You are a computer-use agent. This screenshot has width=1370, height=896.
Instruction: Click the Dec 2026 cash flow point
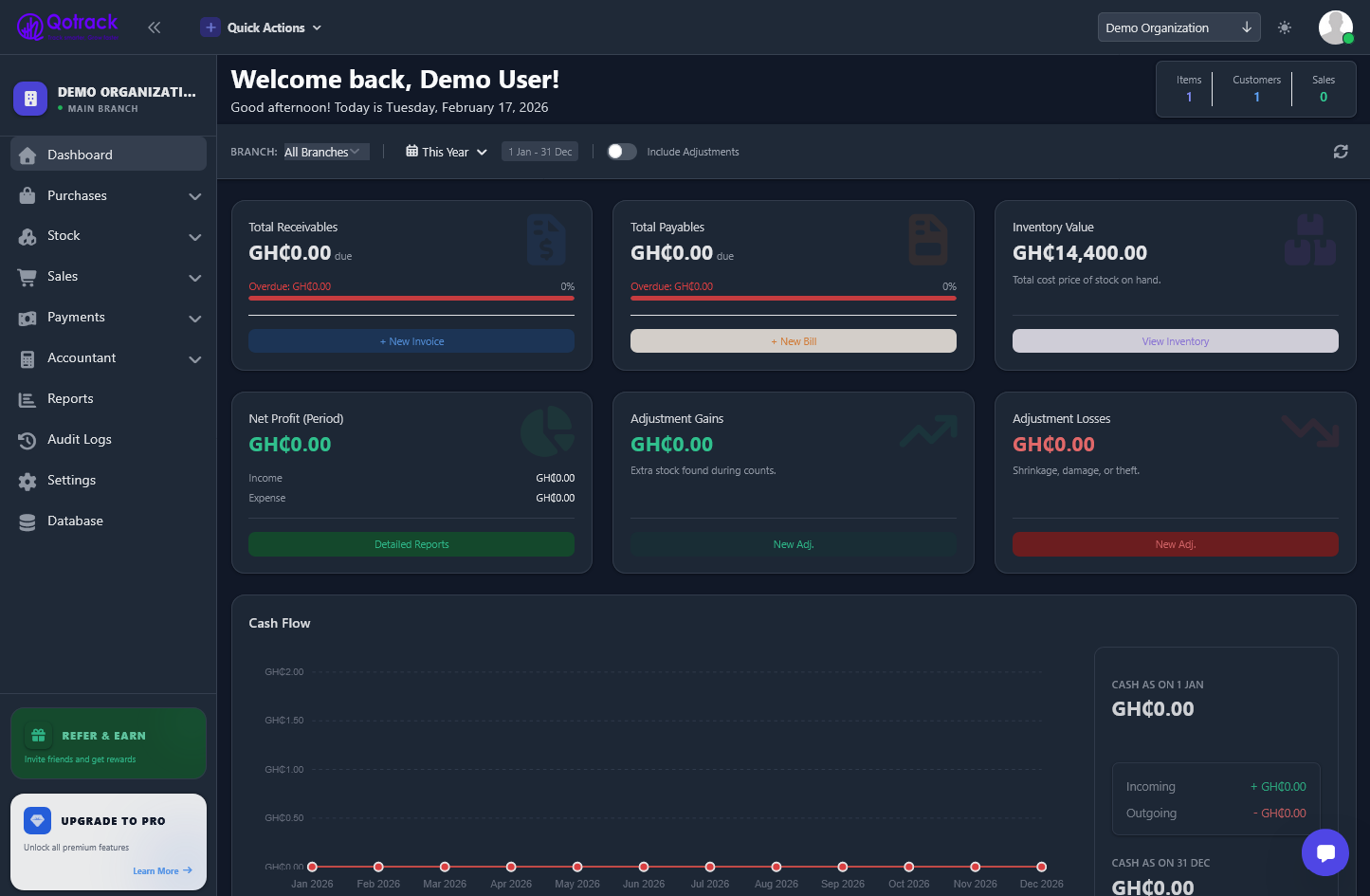(x=1041, y=867)
